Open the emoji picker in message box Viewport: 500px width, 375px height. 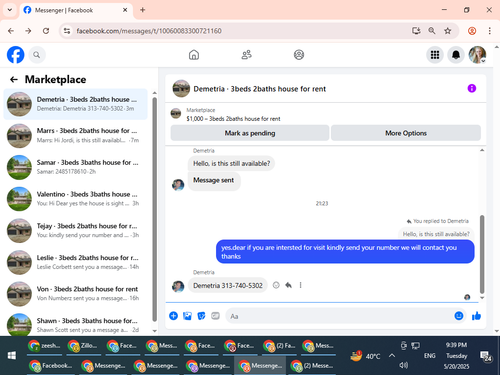click(x=459, y=316)
